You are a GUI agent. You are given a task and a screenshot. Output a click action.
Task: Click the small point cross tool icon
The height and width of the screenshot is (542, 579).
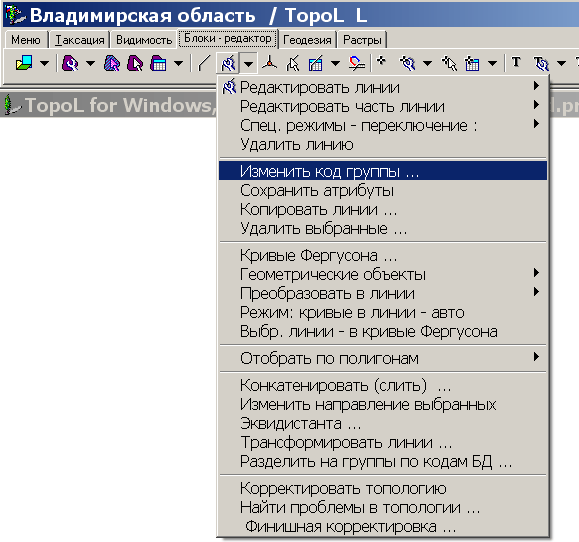[x=381, y=61]
